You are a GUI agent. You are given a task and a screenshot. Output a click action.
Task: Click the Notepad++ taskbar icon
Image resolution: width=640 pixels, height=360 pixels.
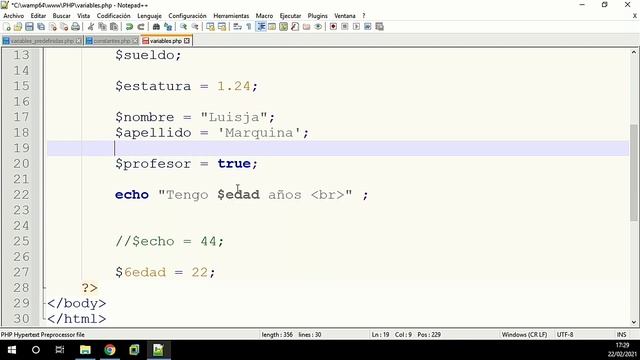coord(158,350)
